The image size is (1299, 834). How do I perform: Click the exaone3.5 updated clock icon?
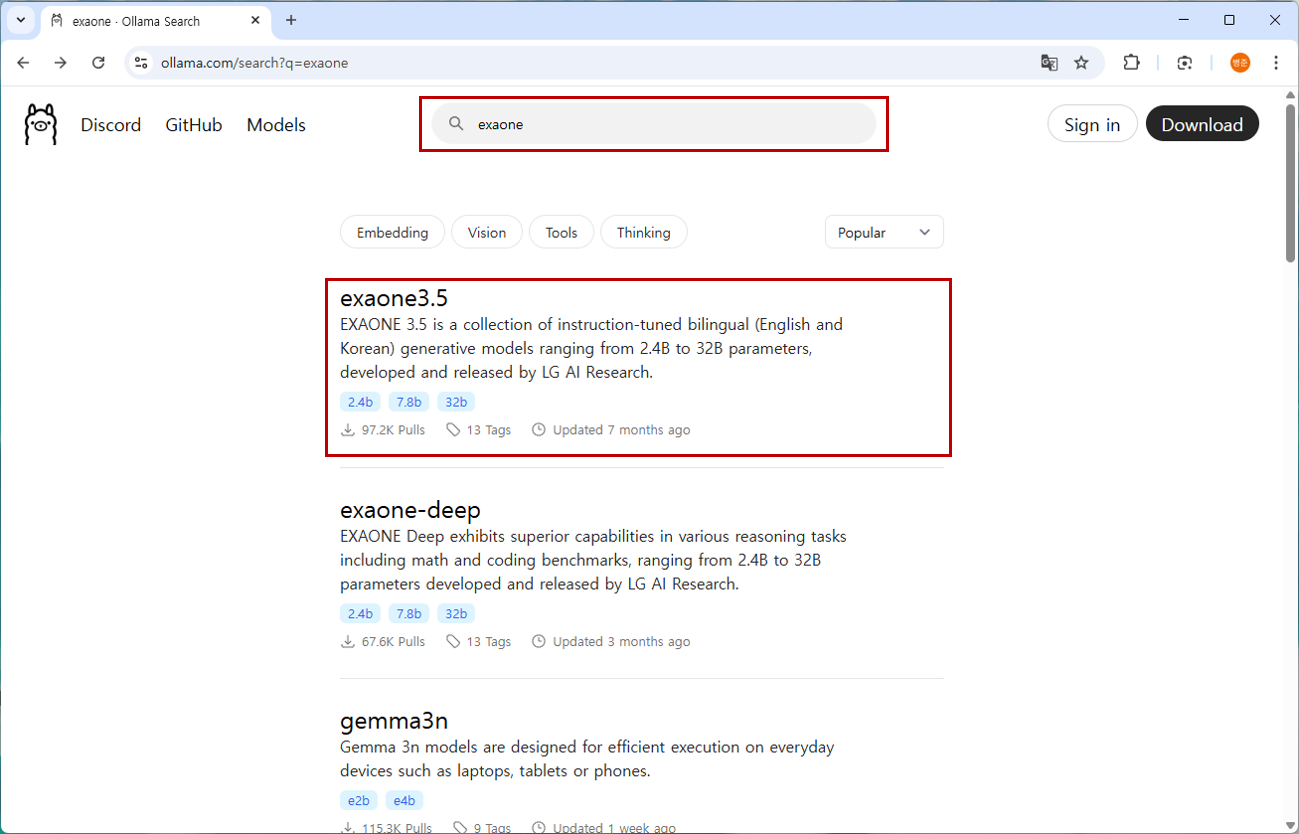pyautogui.click(x=539, y=430)
